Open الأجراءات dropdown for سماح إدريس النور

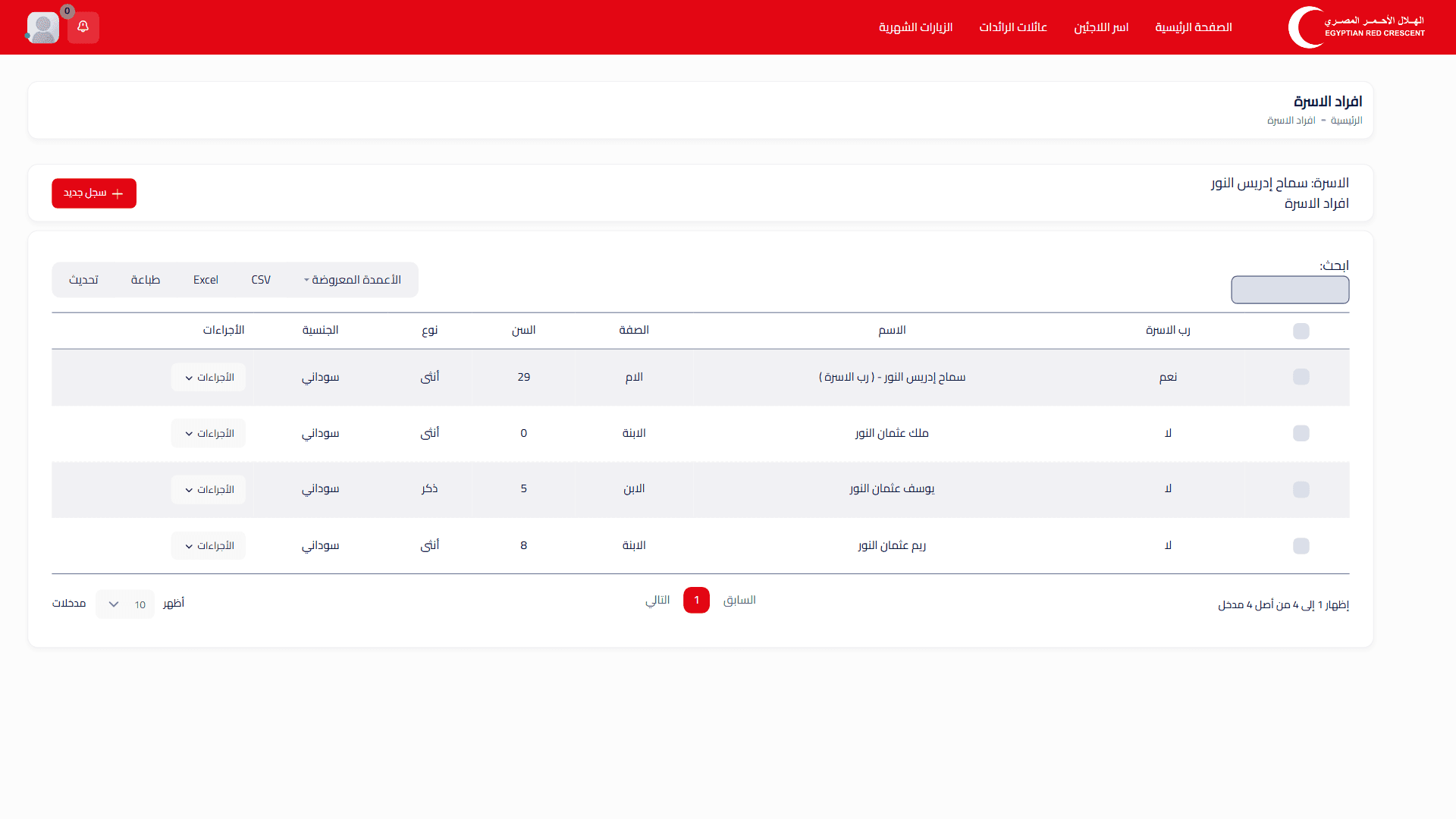click(209, 378)
